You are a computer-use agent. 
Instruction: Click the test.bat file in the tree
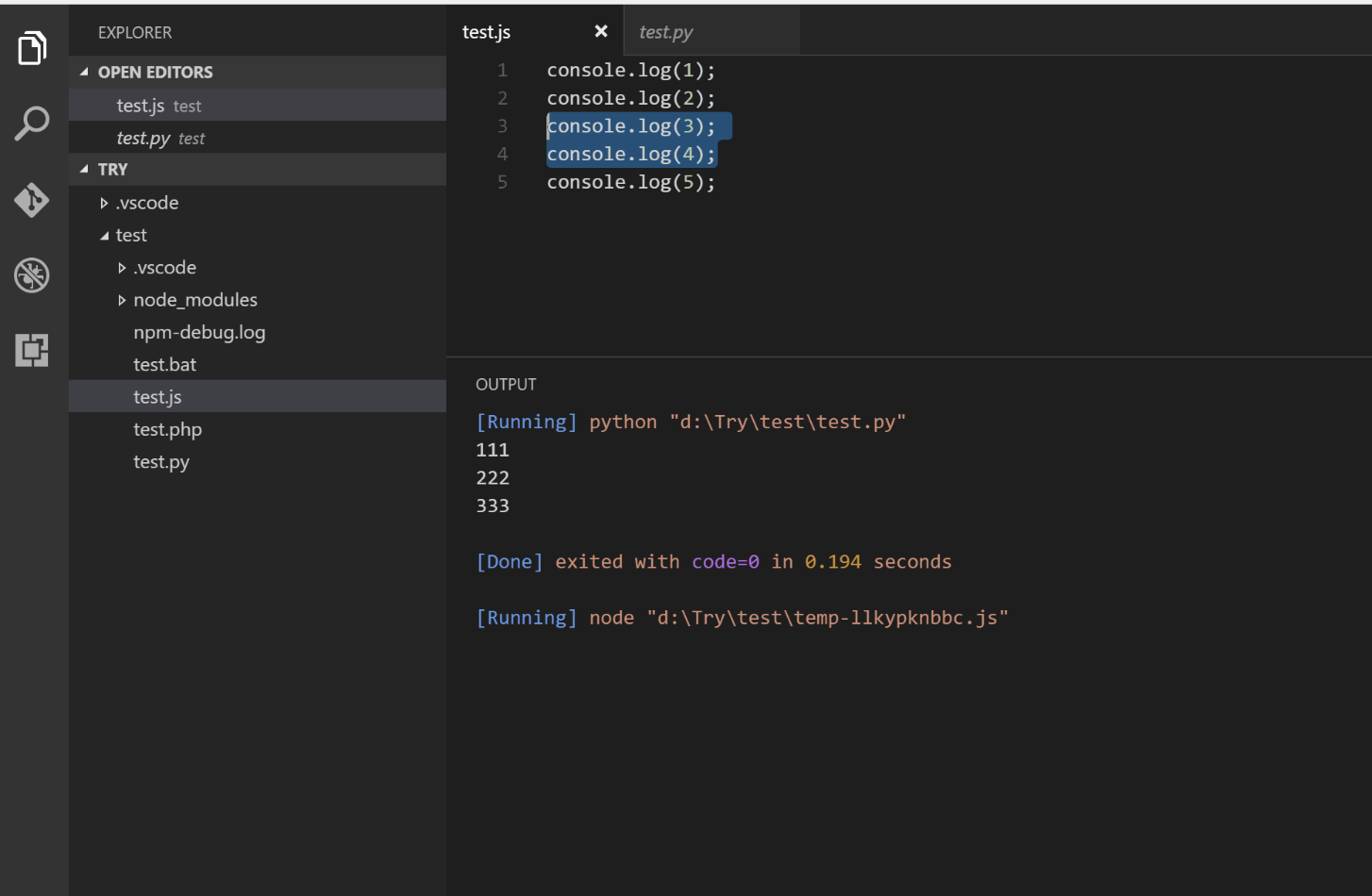(164, 364)
